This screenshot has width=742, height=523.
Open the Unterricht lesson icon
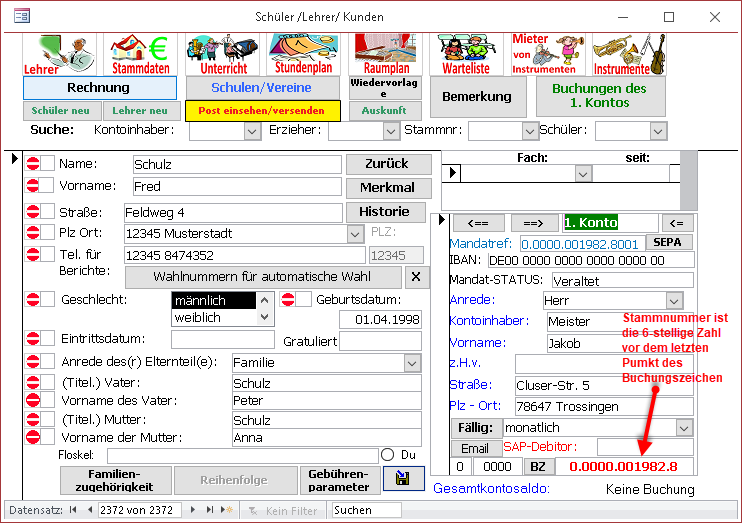(x=218, y=54)
